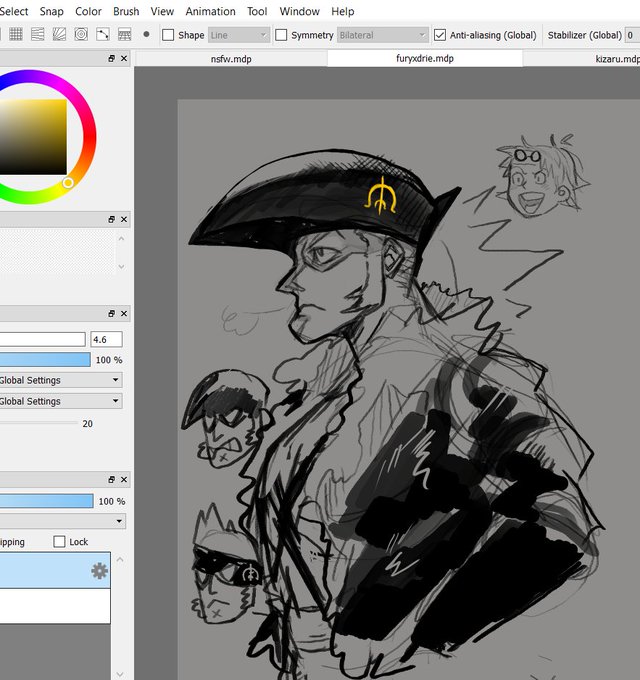
Task: Open the Shape type Line dropdown
Action: click(x=239, y=35)
